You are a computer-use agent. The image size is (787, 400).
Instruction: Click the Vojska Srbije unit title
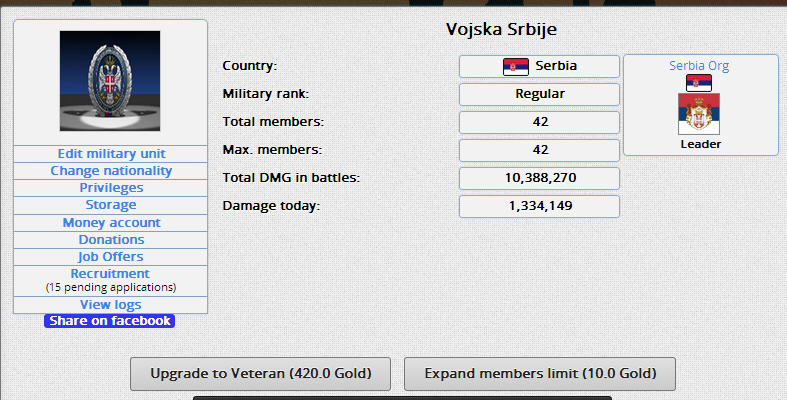pos(502,29)
